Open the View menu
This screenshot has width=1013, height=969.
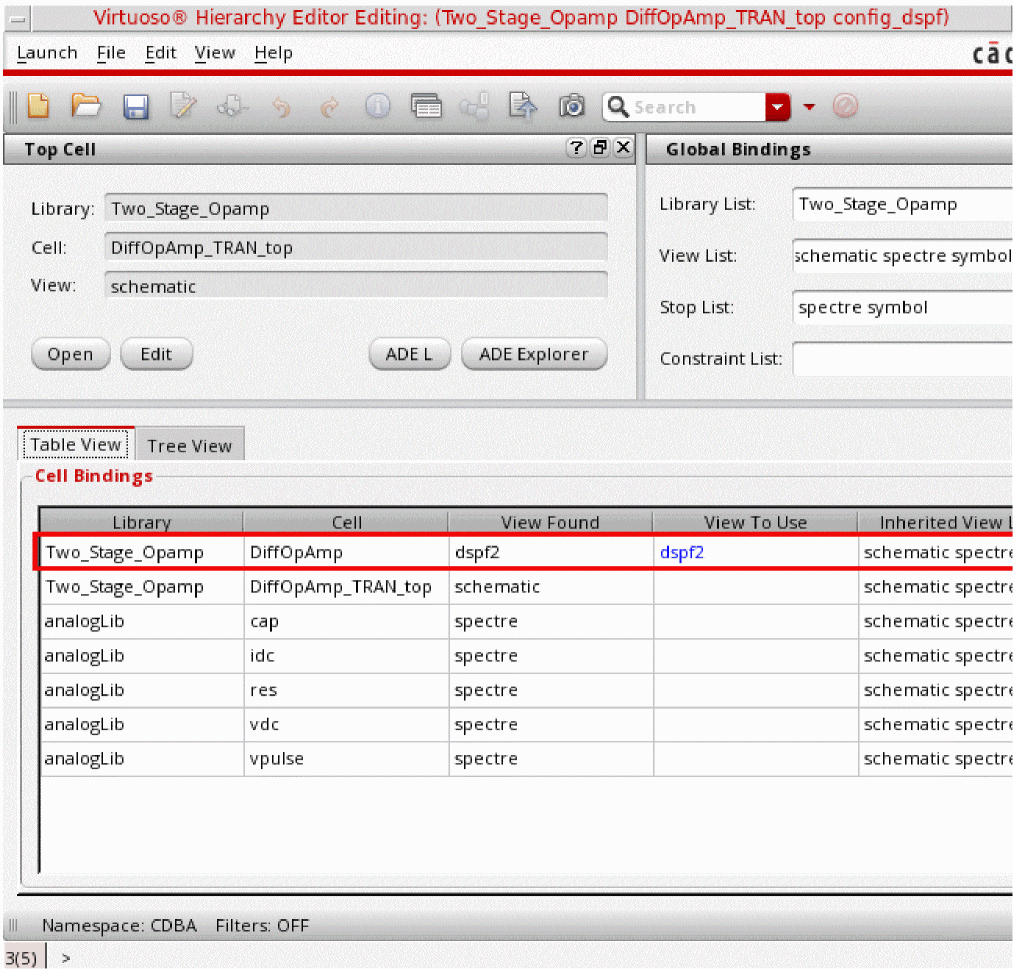pyautogui.click(x=214, y=53)
